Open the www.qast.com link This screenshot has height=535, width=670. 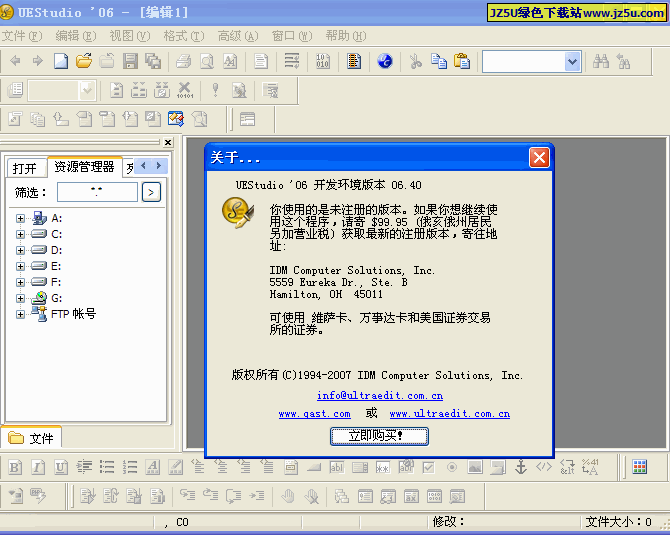point(314,414)
